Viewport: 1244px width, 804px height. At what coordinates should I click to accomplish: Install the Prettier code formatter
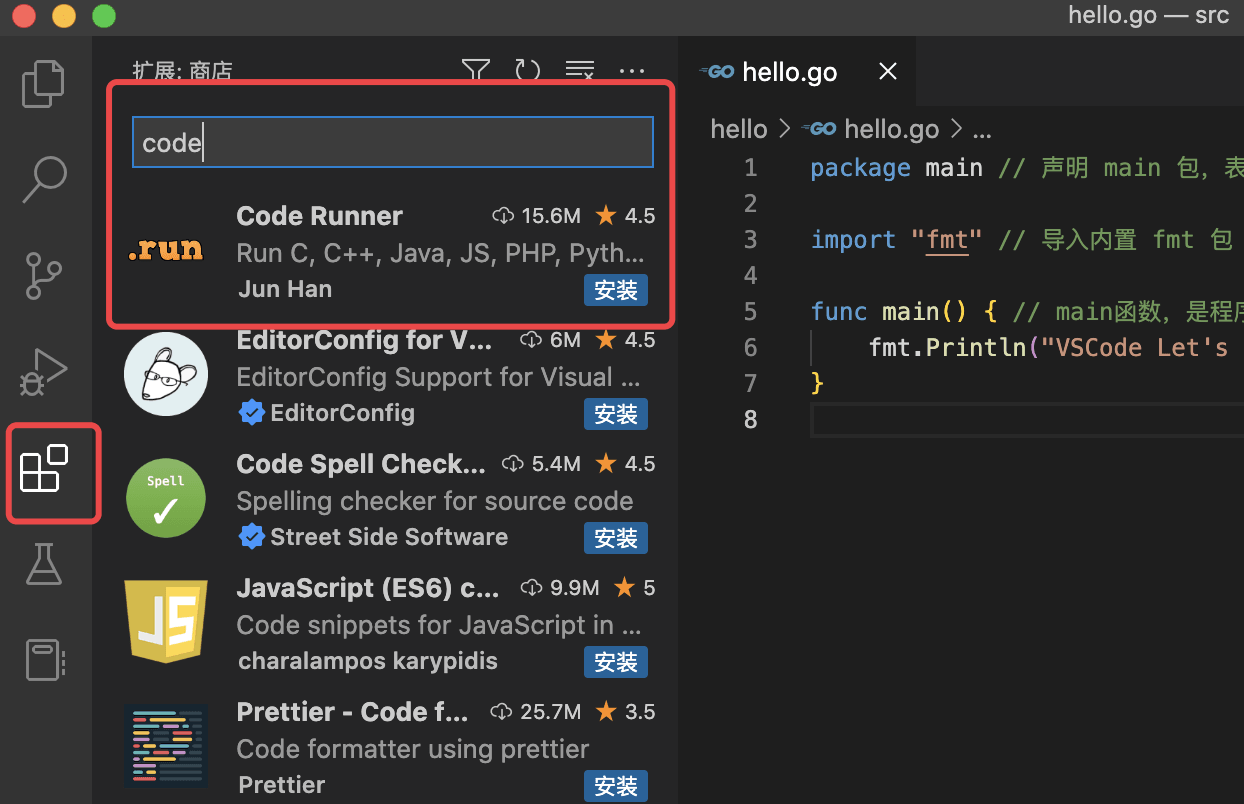tap(615, 786)
